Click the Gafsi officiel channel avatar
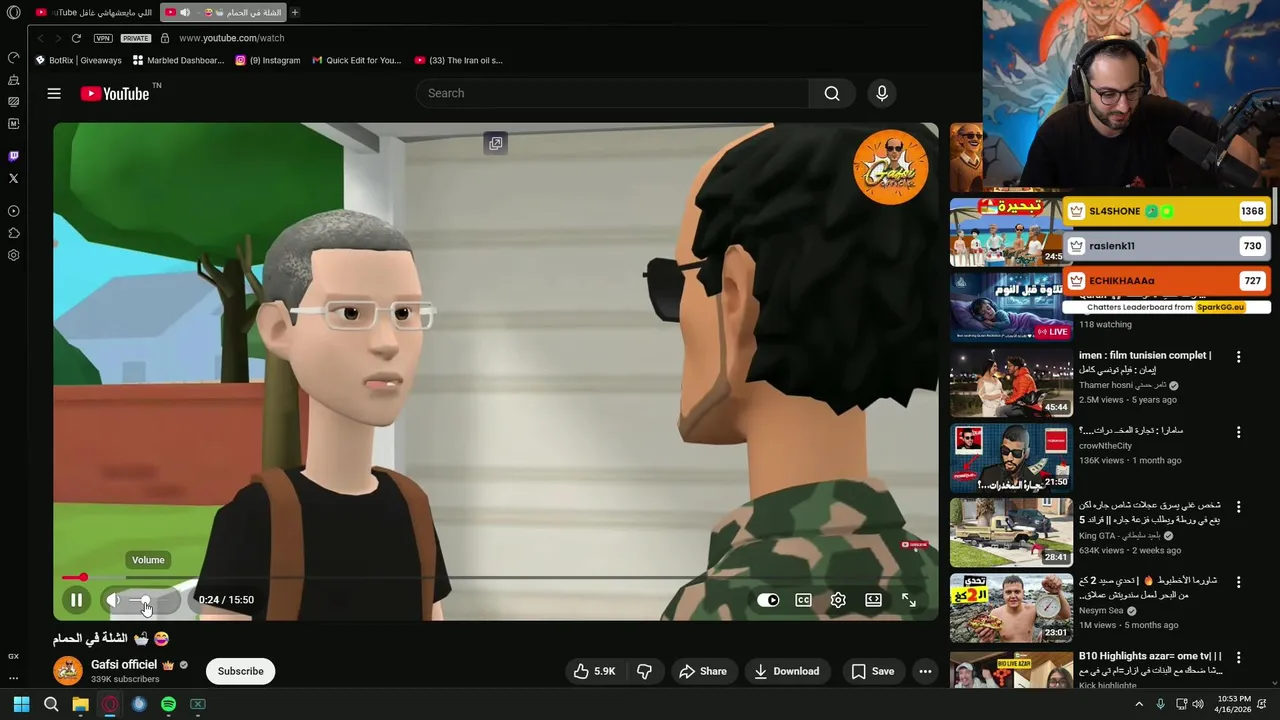Image resolution: width=1280 pixels, height=720 pixels. tap(68, 670)
